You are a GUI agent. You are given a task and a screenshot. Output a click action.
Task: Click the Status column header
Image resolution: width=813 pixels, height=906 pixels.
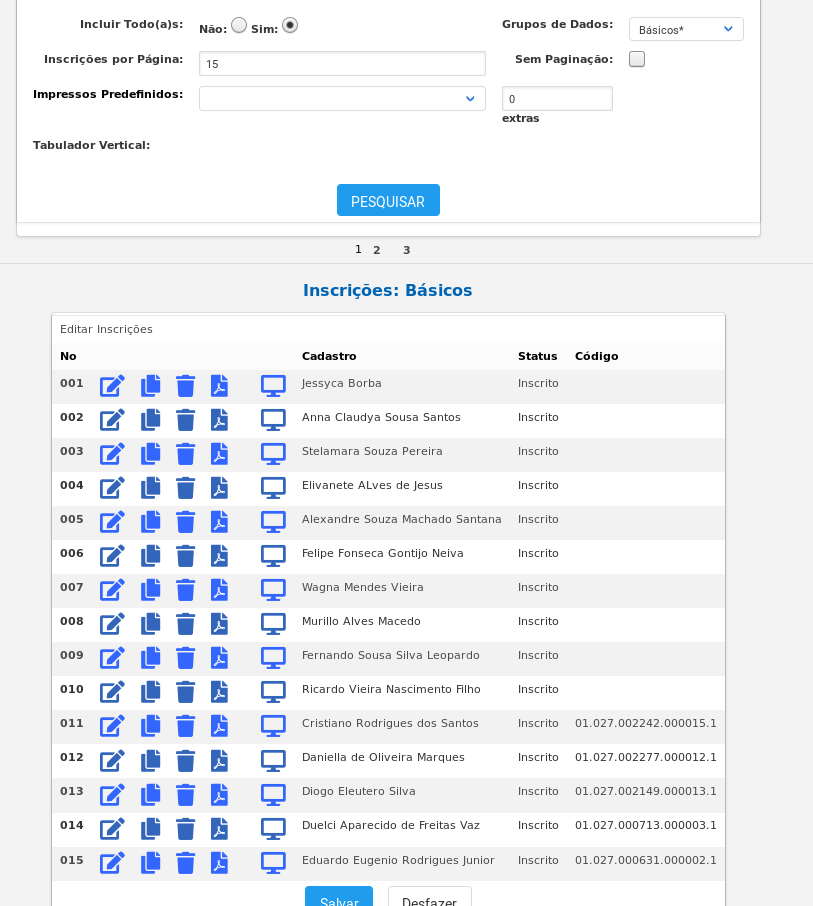[x=537, y=357]
